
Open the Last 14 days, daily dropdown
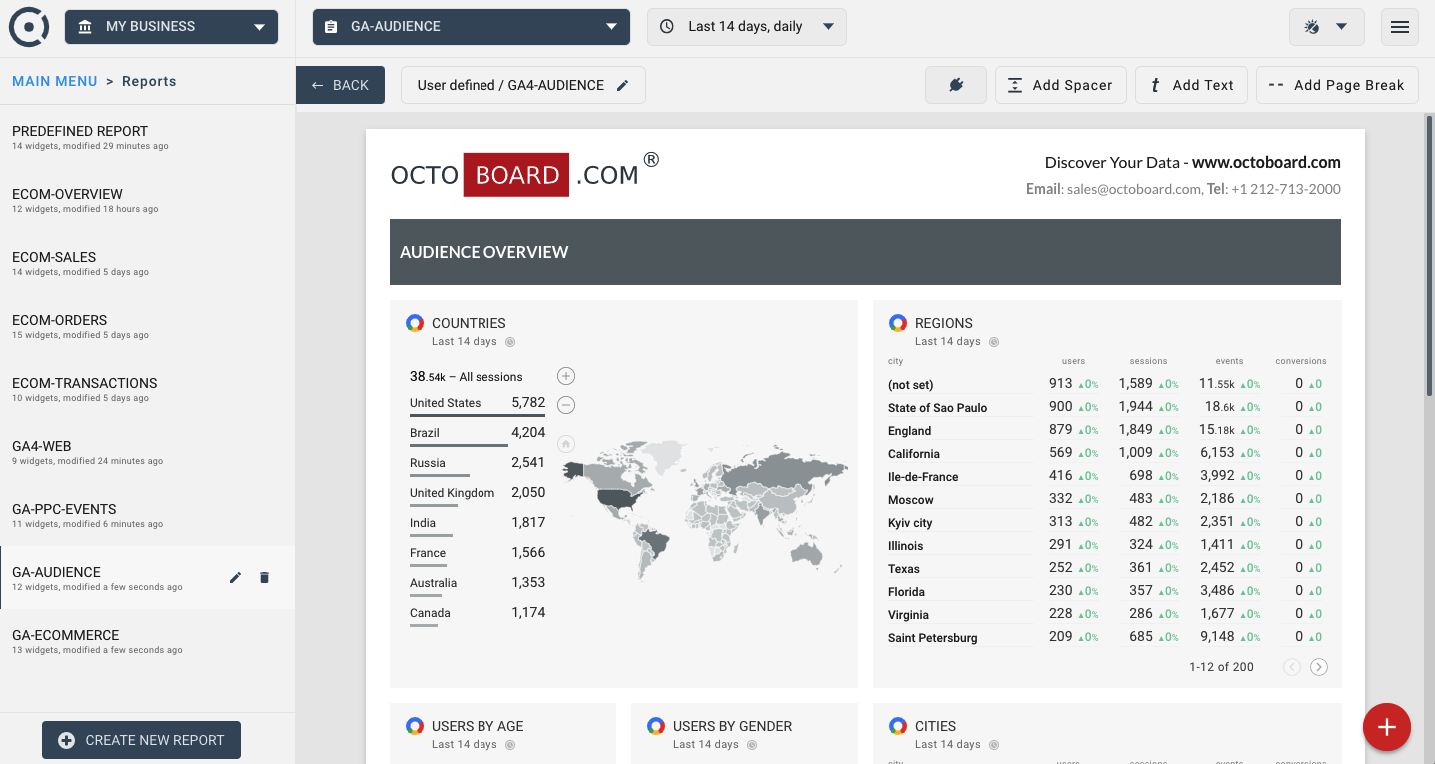point(747,27)
